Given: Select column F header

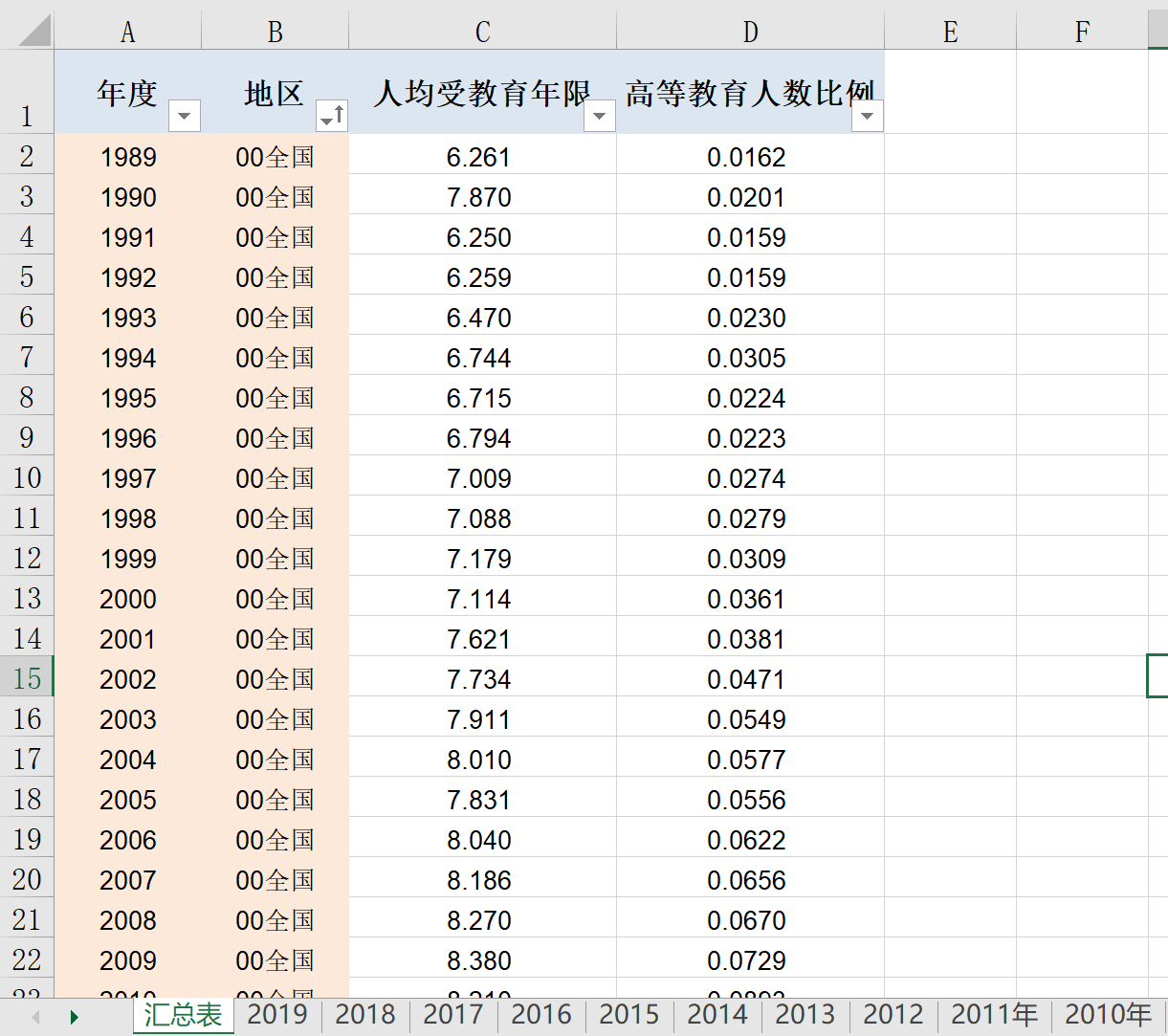Looking at the screenshot, I should (x=1082, y=32).
